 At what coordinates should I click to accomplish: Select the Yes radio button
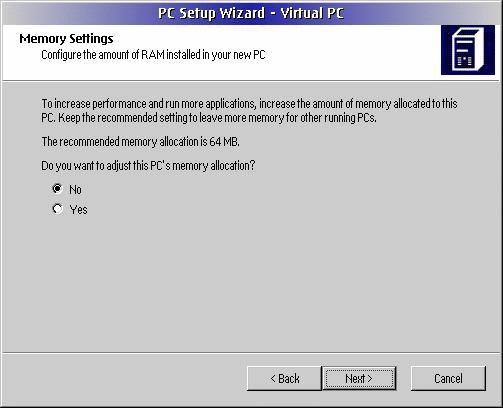[x=57, y=209]
